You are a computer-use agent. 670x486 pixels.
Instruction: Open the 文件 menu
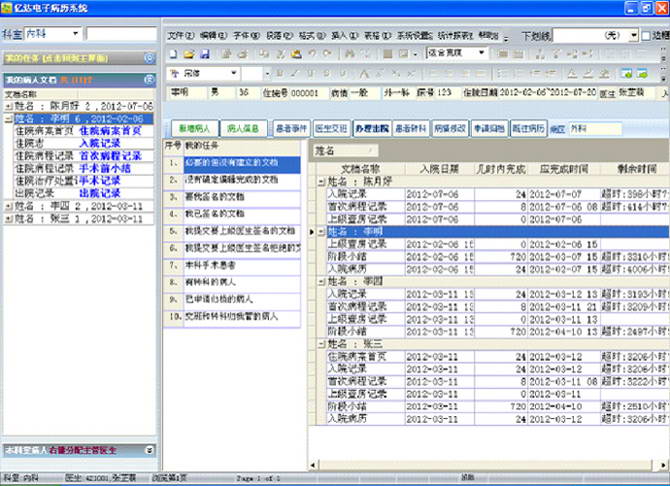coord(179,34)
